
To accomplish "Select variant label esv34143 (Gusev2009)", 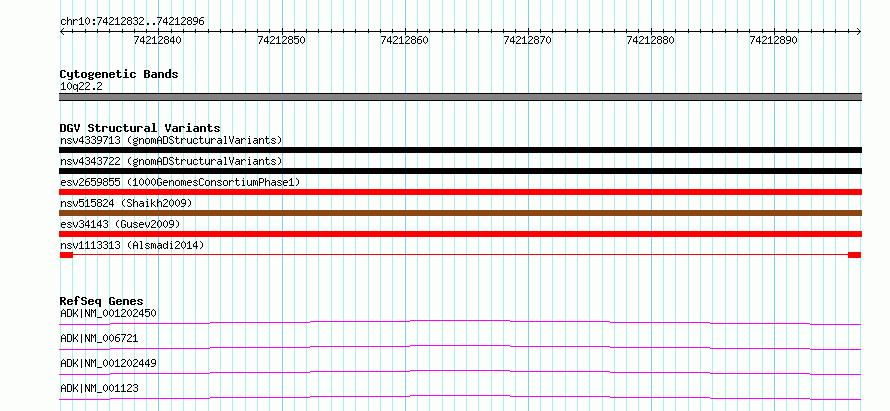I will pos(120,224).
